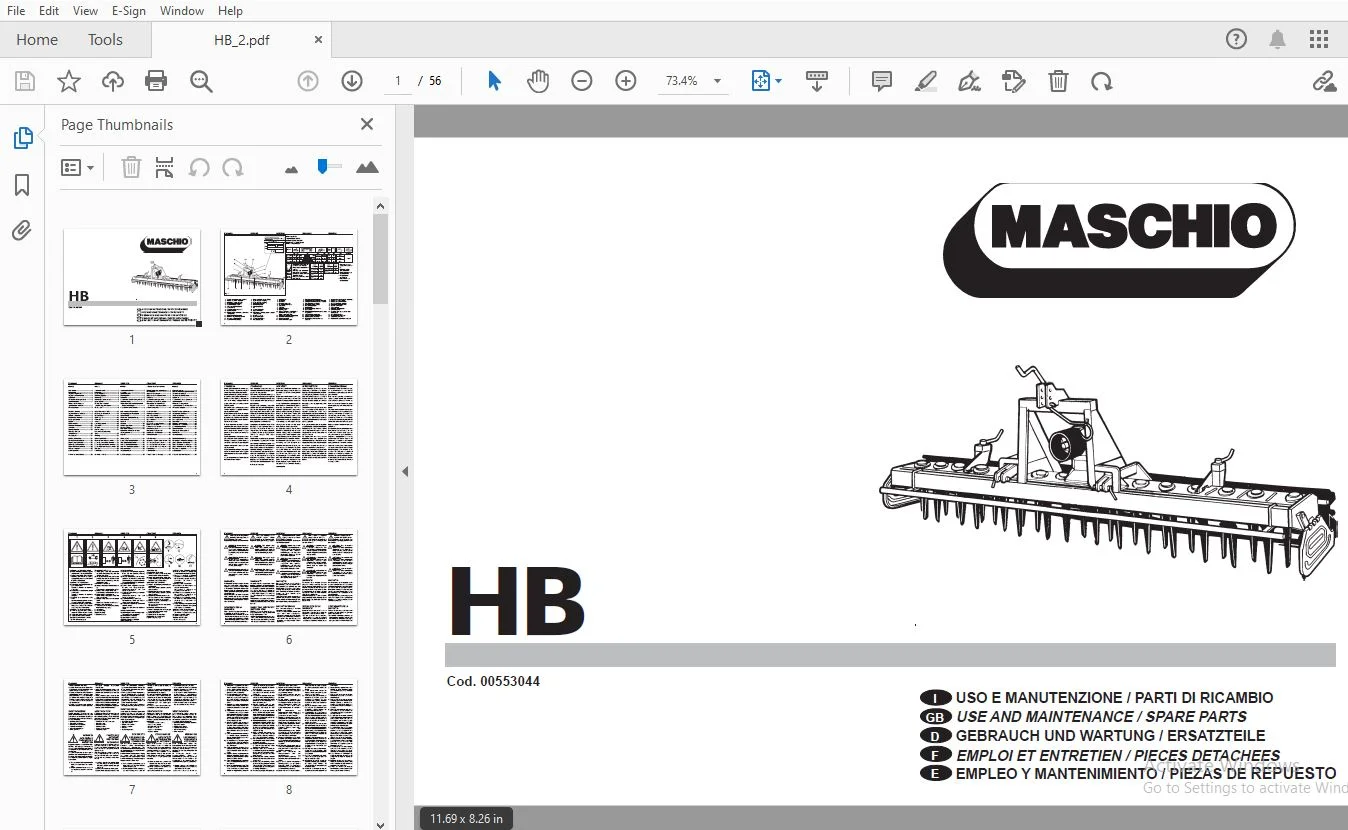Screen dimensions: 1348x830
Task: Show the Page Thumbnails panel icon
Action: tap(23, 139)
